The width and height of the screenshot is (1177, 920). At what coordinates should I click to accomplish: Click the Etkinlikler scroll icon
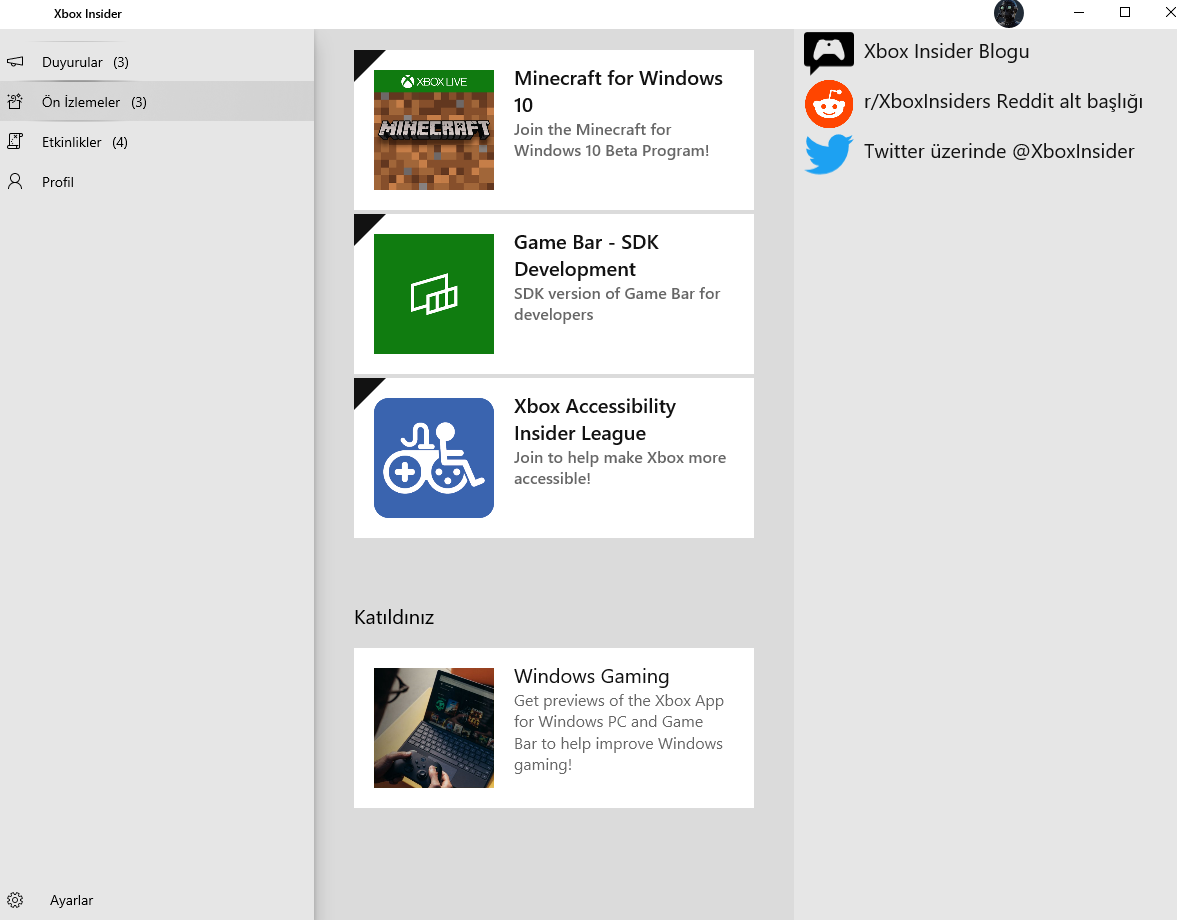[x=15, y=141]
